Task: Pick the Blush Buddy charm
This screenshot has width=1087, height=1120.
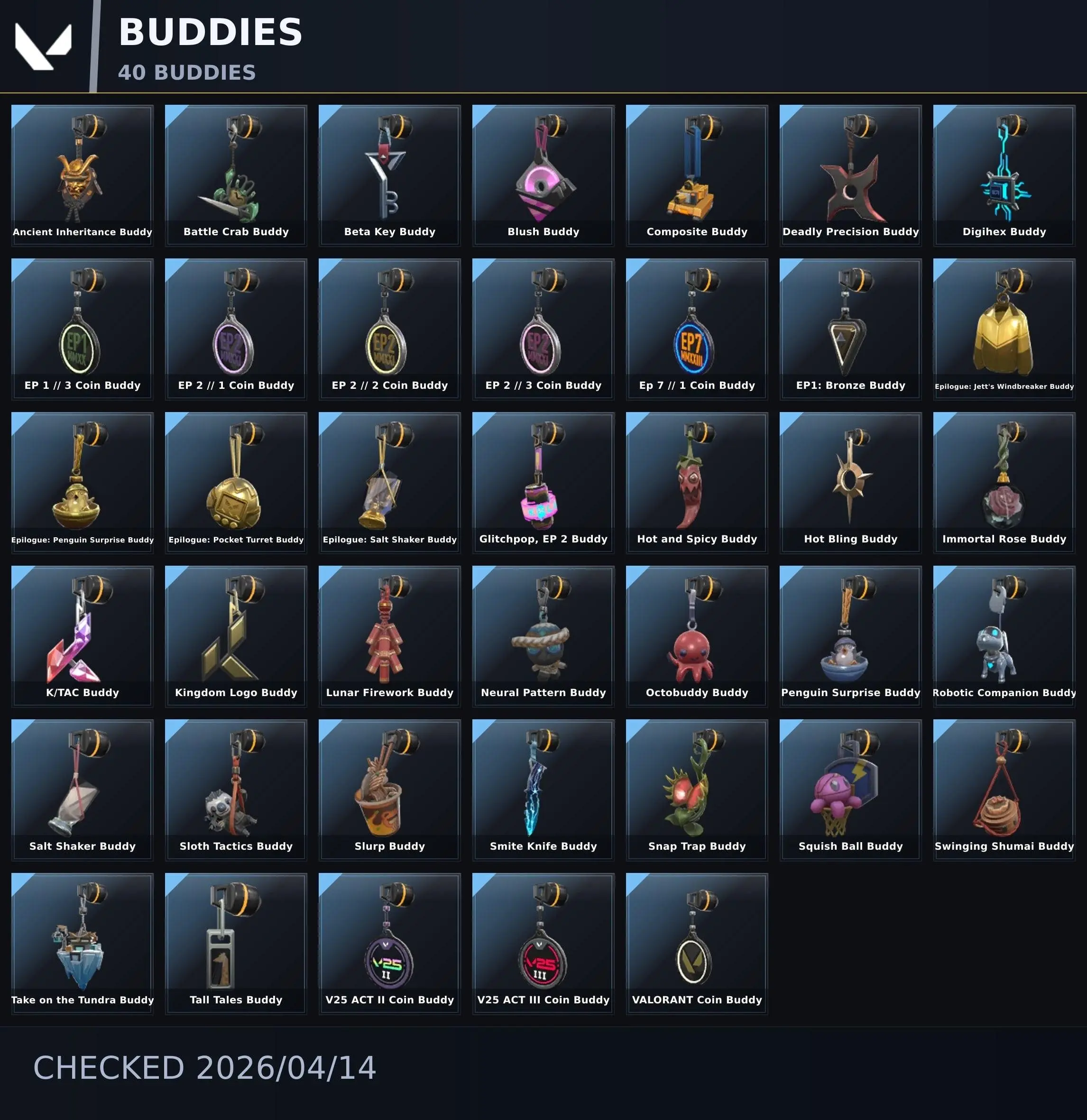Action: pyautogui.click(x=543, y=175)
